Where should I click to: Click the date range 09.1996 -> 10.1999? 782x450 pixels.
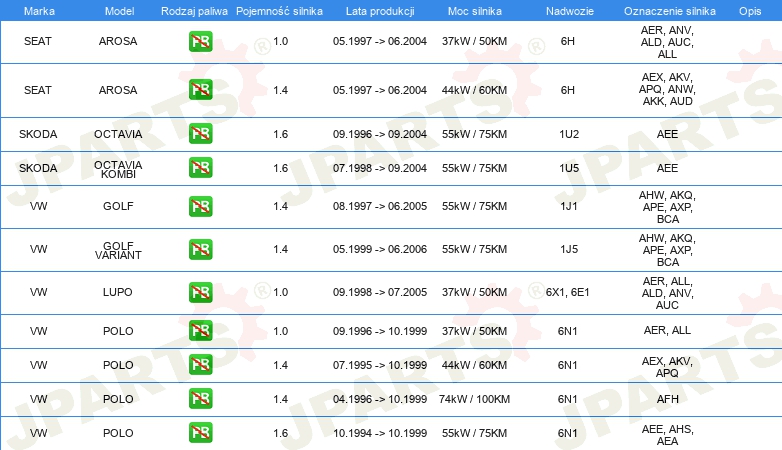coord(380,331)
